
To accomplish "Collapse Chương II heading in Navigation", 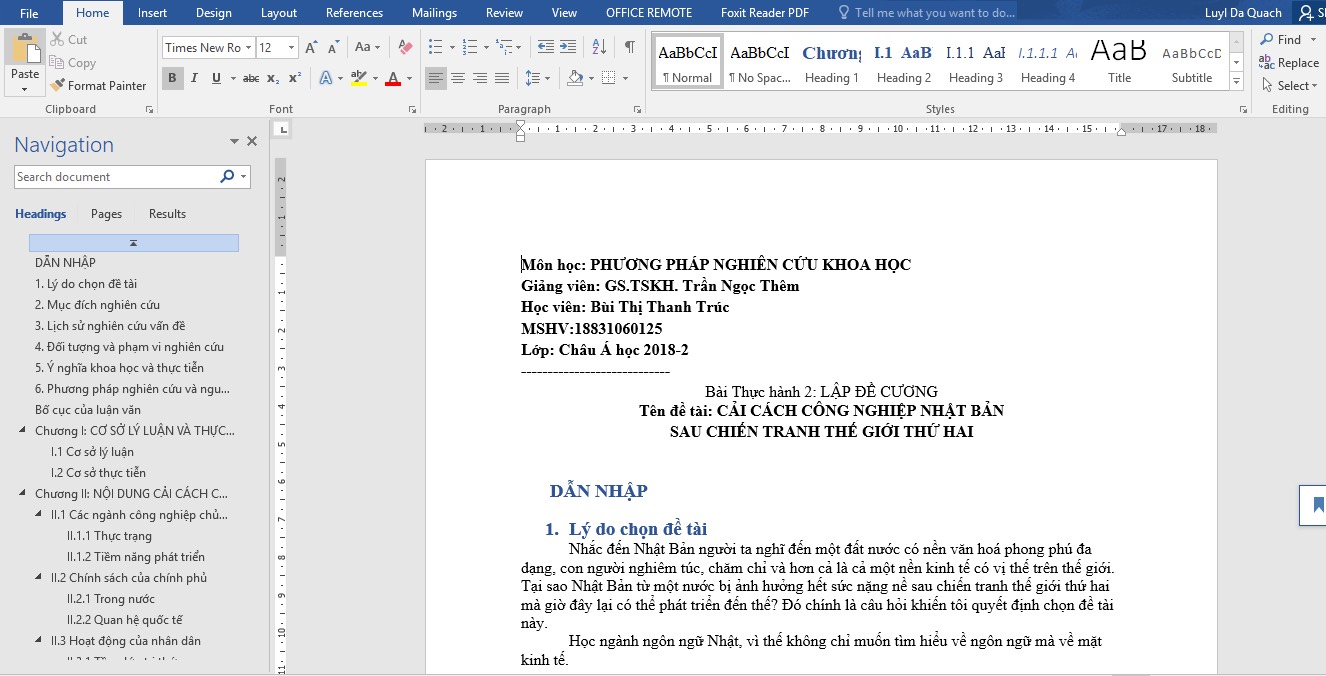I will point(23,494).
